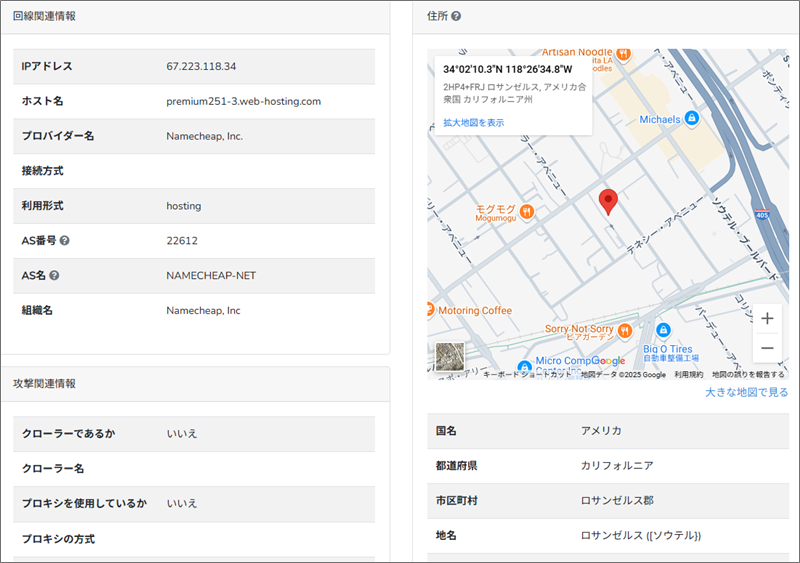Click the Big O Tires shop marker
Image resolution: width=800 pixels, height=563 pixels.
[x=663, y=330]
